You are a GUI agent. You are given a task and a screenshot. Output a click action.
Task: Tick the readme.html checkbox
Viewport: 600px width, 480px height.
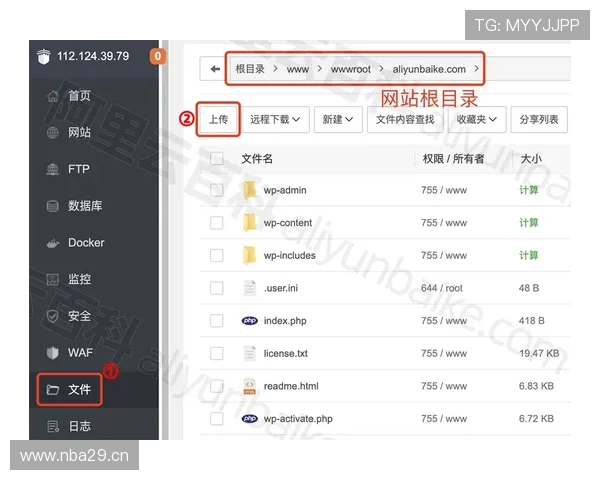217,386
